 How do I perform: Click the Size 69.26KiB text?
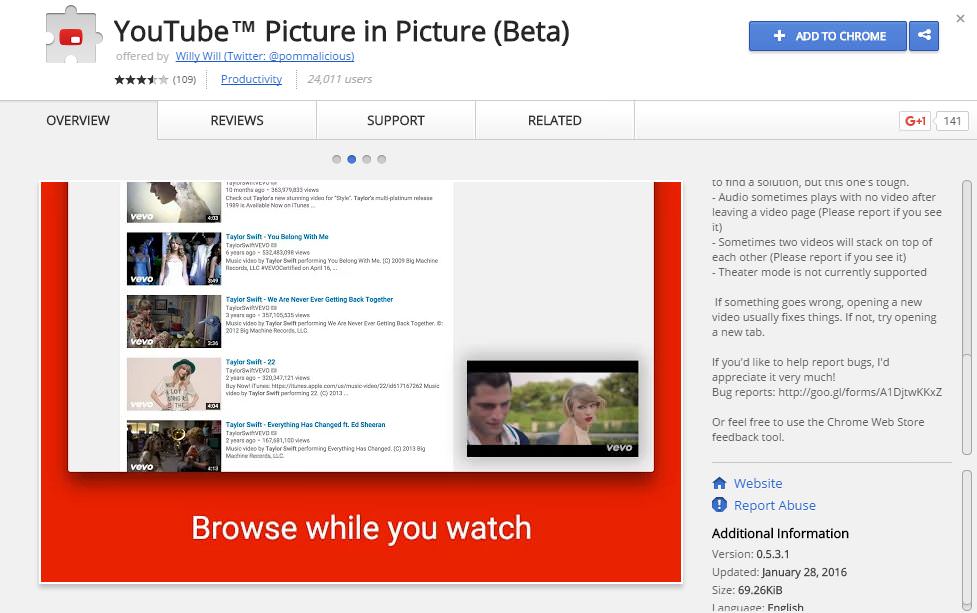pos(747,590)
